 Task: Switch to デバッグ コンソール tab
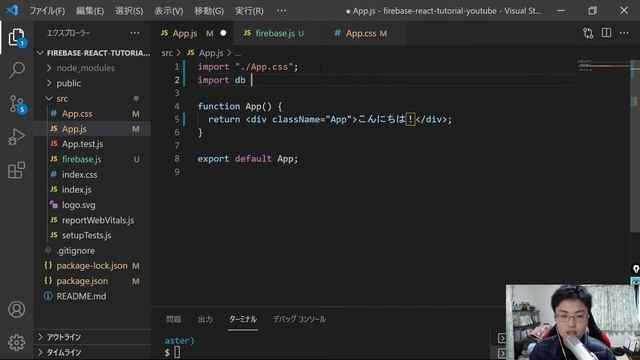[299, 319]
